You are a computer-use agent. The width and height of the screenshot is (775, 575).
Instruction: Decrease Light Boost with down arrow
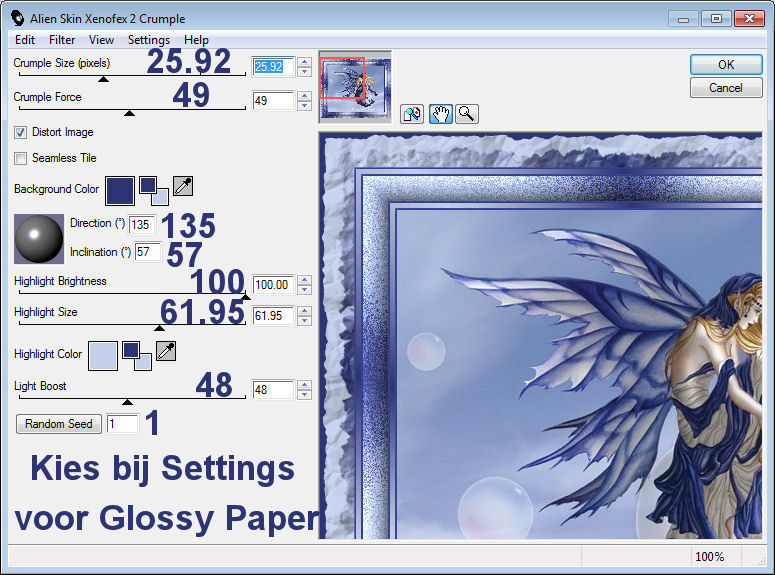304,395
